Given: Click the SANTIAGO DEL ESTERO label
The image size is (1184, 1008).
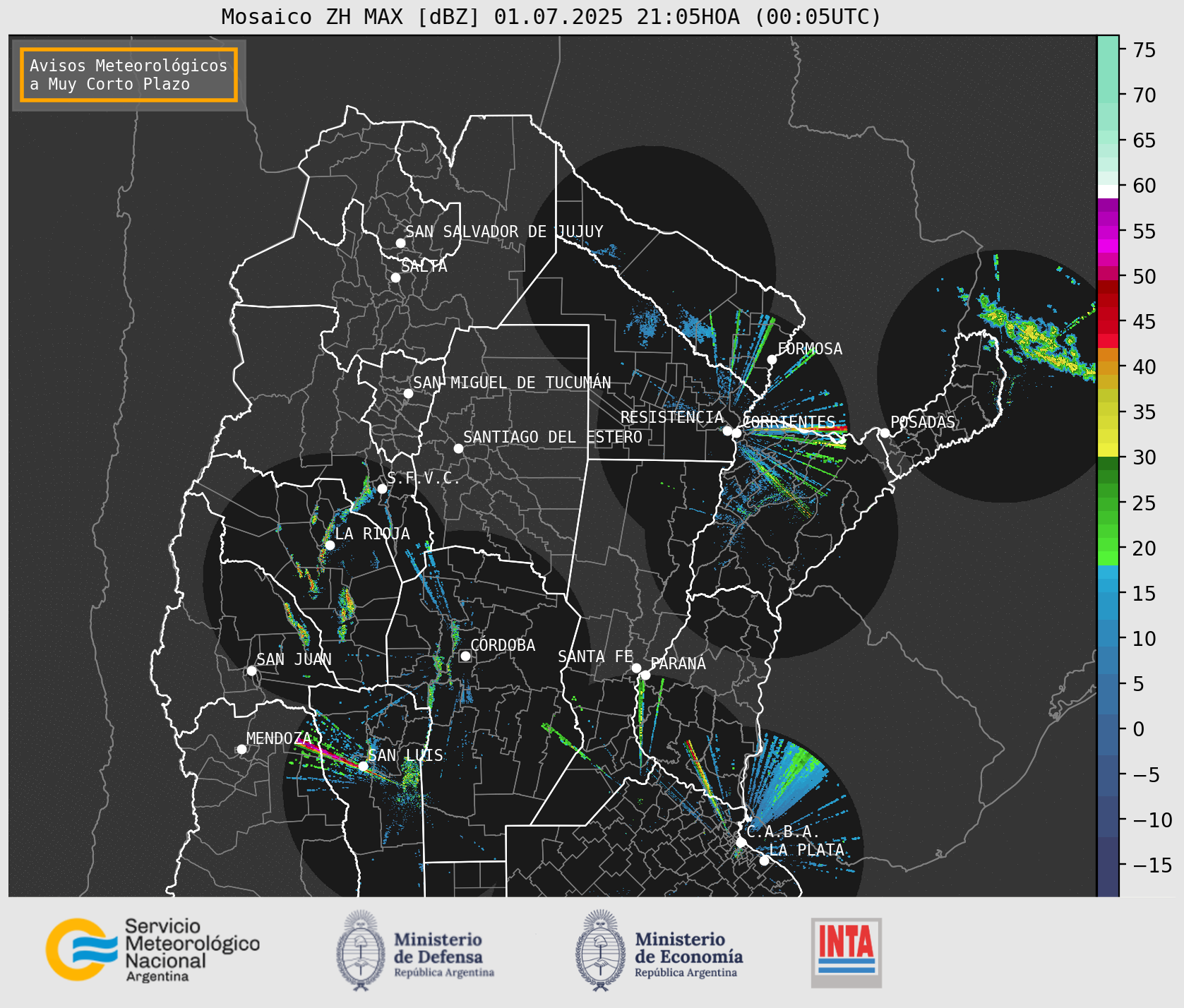Looking at the screenshot, I should pos(553,437).
